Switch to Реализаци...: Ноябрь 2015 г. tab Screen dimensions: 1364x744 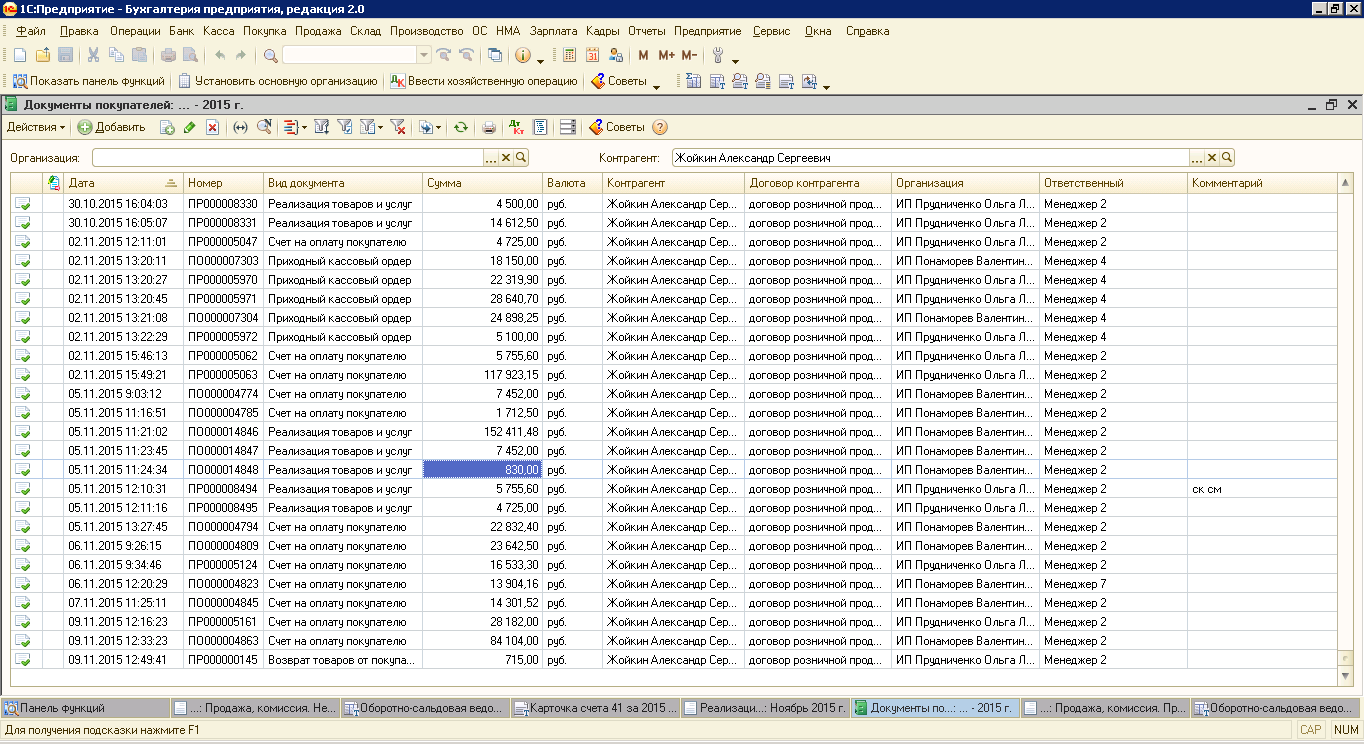click(765, 708)
